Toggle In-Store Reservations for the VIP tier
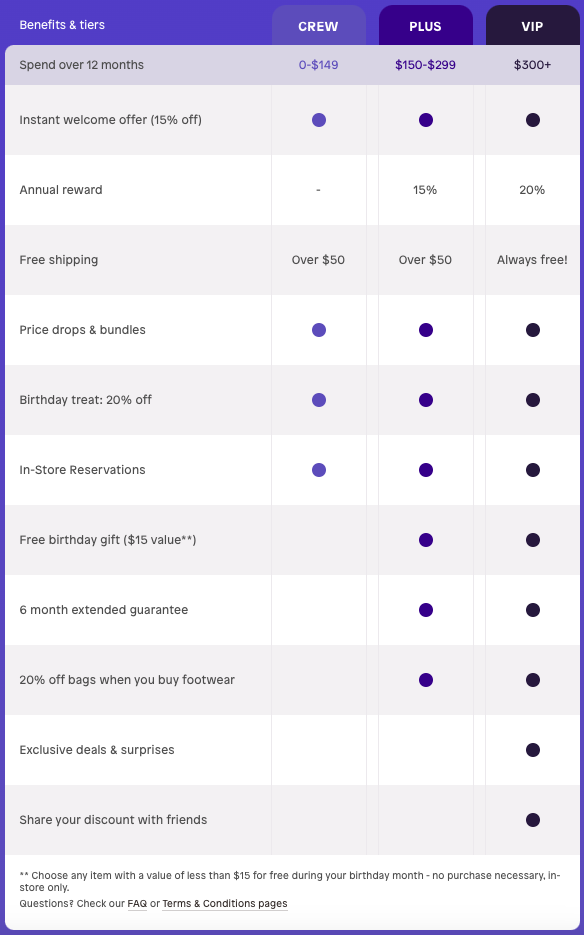Screen dimensions: 584x935 [x=532, y=469]
